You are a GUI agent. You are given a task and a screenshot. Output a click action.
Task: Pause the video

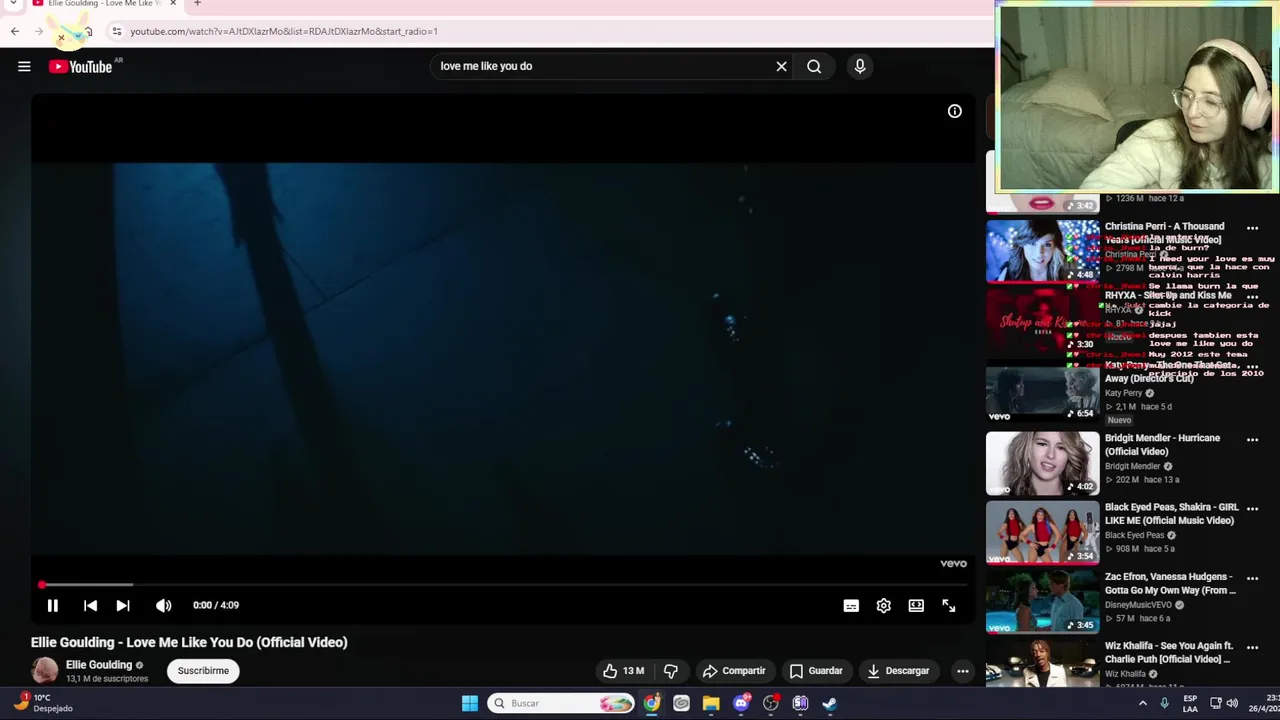point(53,605)
